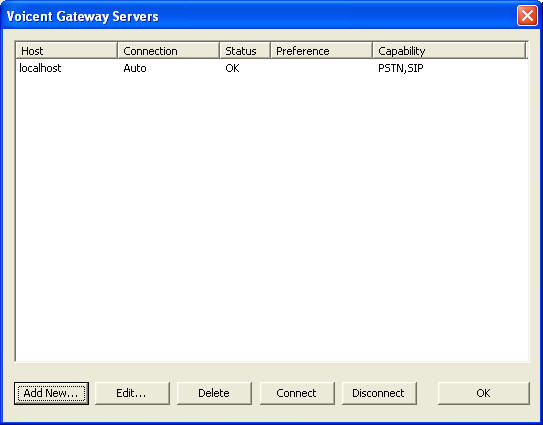Screen dimensions: 543x425
Task: Click the Auto connection value in the row
Action: [135, 68]
